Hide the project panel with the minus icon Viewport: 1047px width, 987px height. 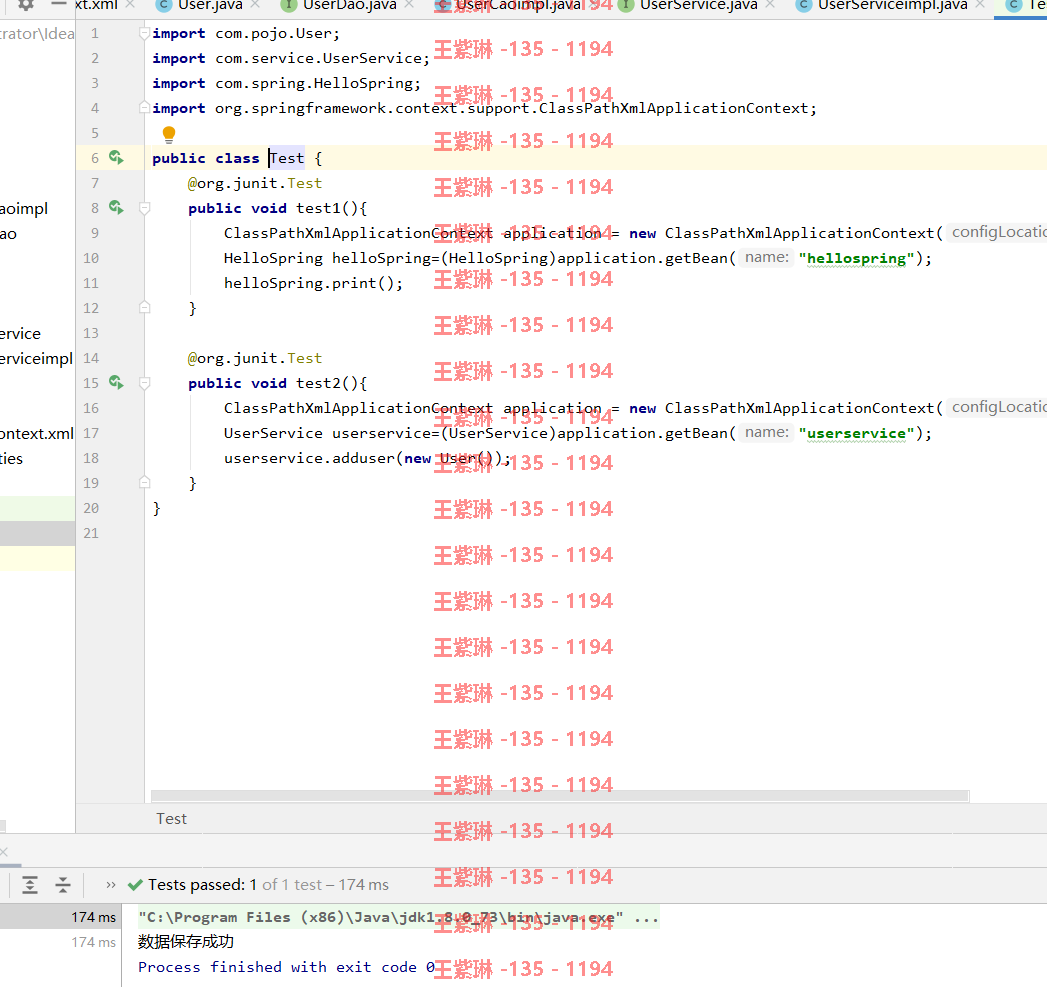point(59,3)
